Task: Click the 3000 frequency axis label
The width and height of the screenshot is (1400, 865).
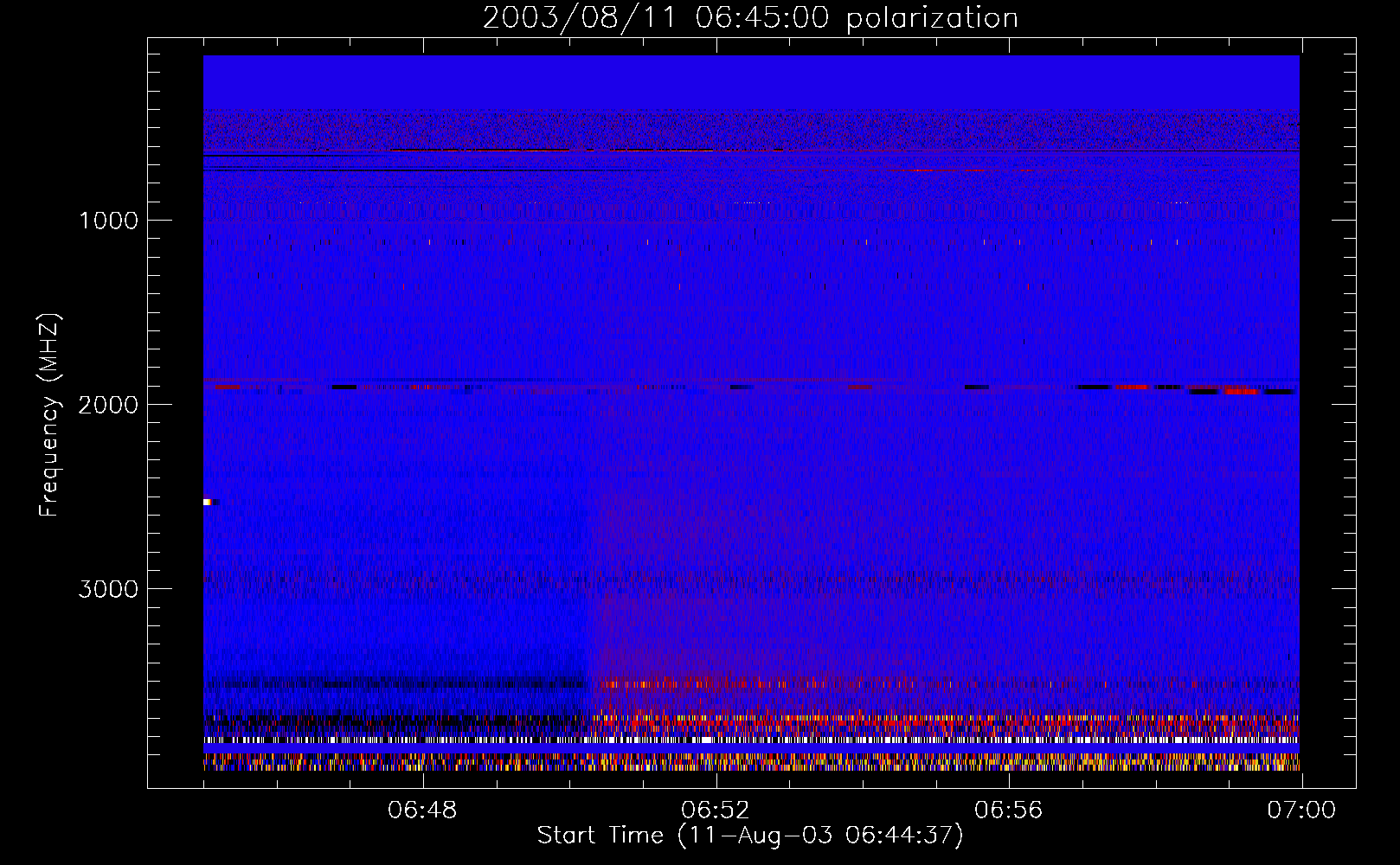Action: [x=108, y=589]
